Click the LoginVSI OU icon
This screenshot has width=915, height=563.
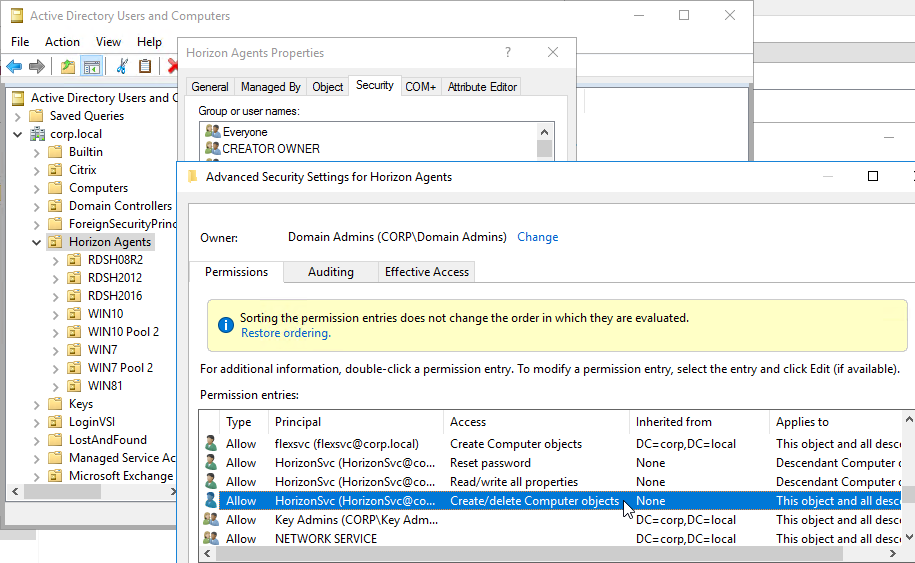tap(55, 422)
